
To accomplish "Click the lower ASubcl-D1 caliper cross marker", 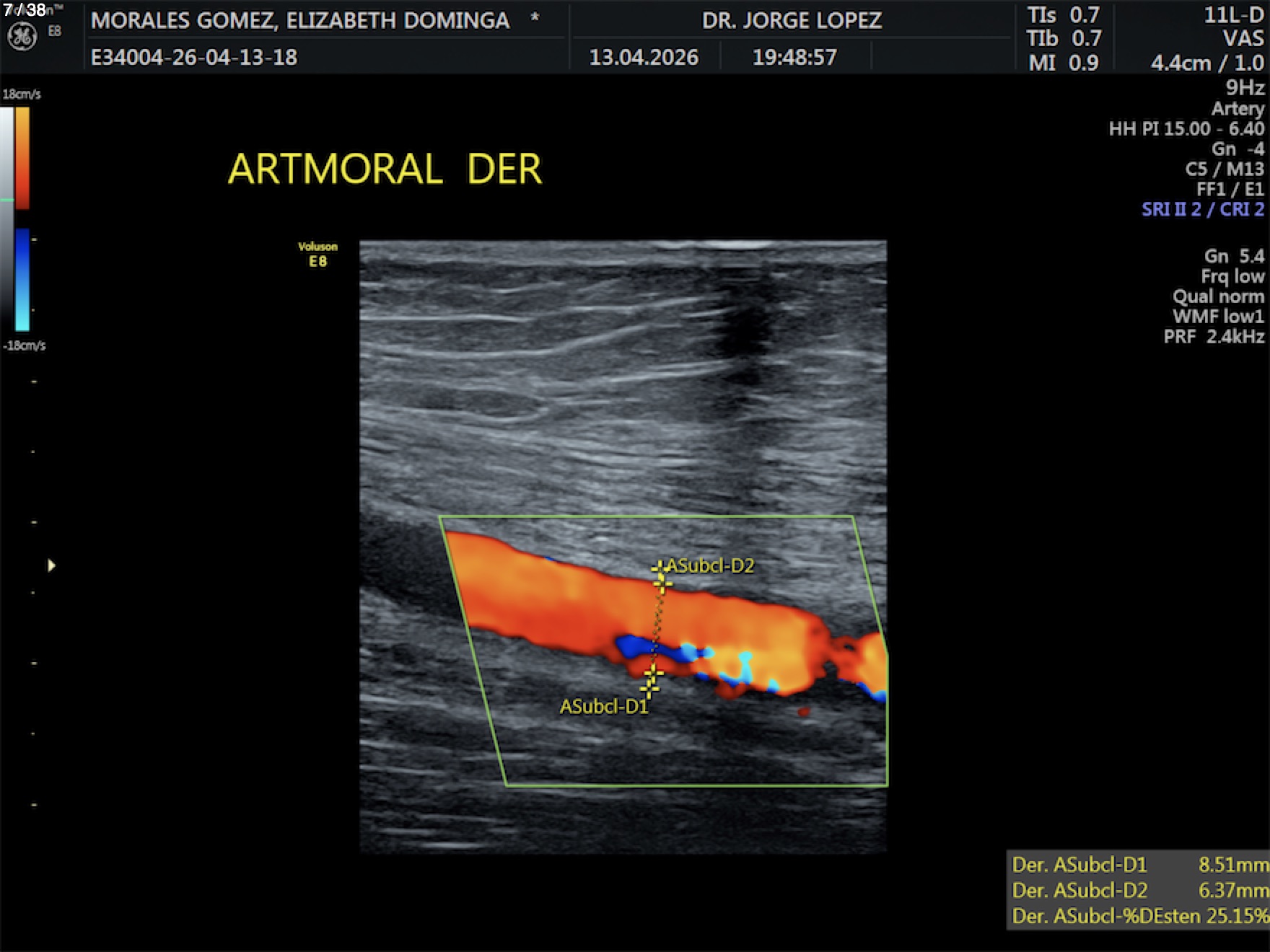I will coord(651,679).
